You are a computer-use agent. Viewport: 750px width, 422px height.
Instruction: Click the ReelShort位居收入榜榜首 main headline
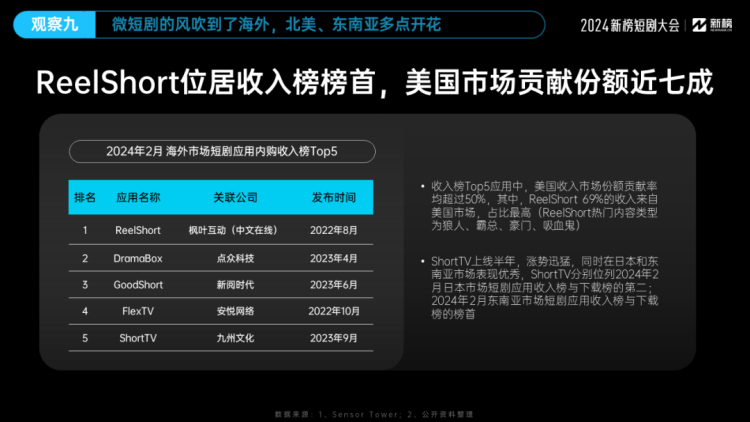point(374,82)
